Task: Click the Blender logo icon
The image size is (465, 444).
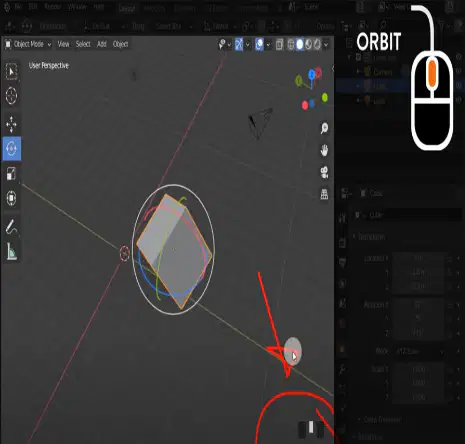Action: (x=7, y=7)
